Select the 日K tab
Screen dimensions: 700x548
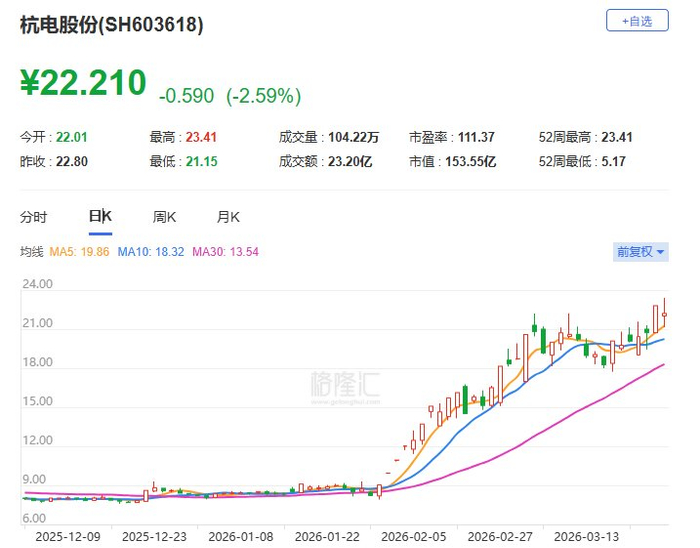click(x=100, y=216)
